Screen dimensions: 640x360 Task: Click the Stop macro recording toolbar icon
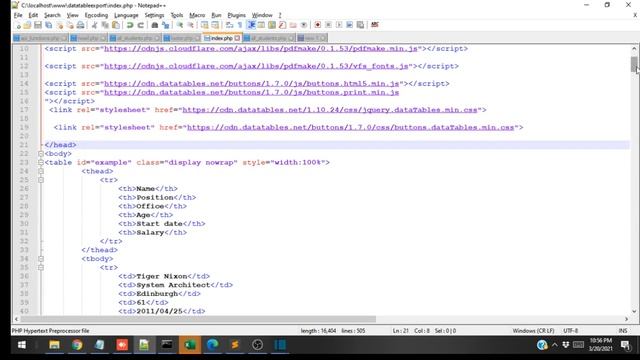(328, 25)
